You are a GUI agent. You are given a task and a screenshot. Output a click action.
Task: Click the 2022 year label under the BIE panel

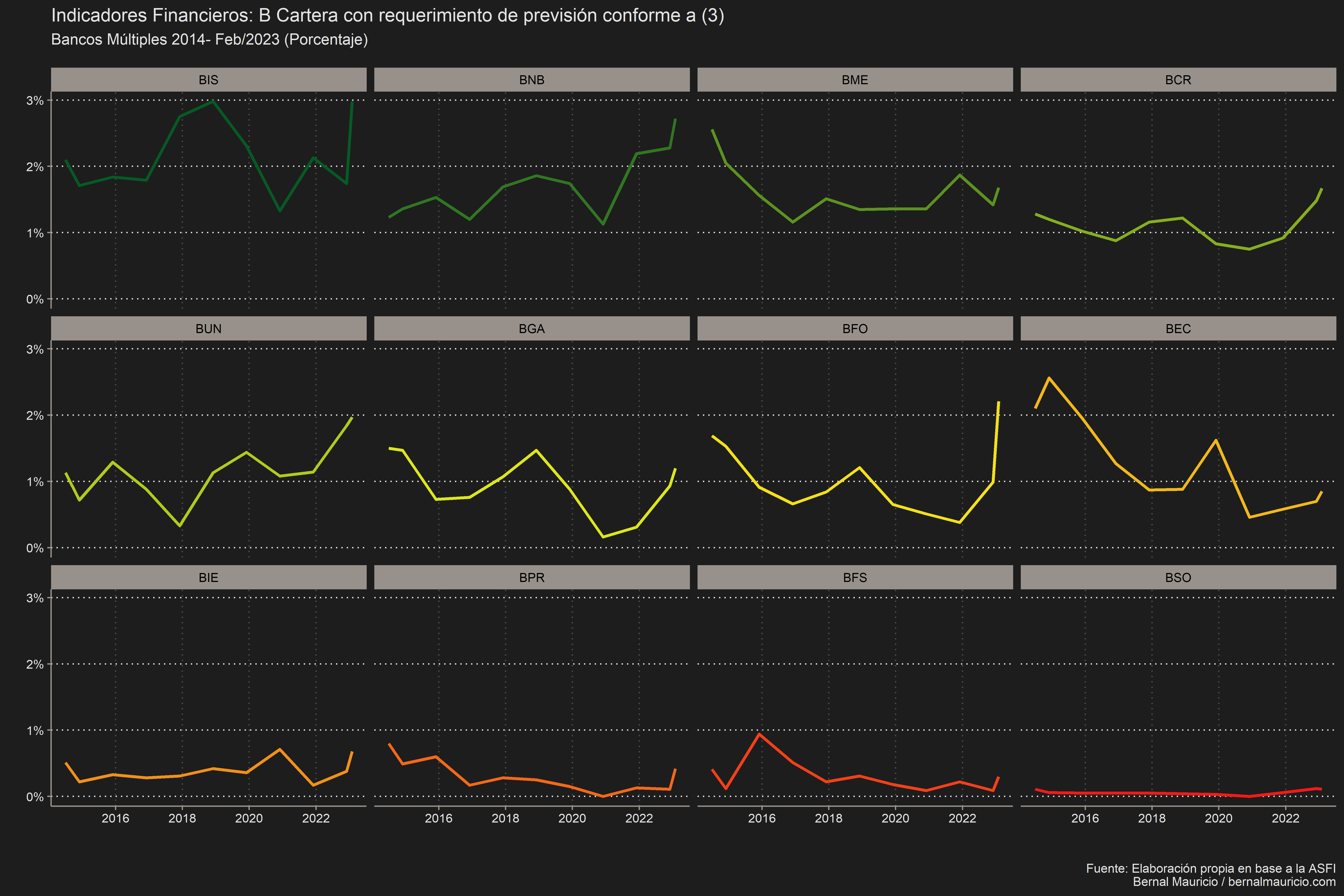pyautogui.click(x=316, y=818)
